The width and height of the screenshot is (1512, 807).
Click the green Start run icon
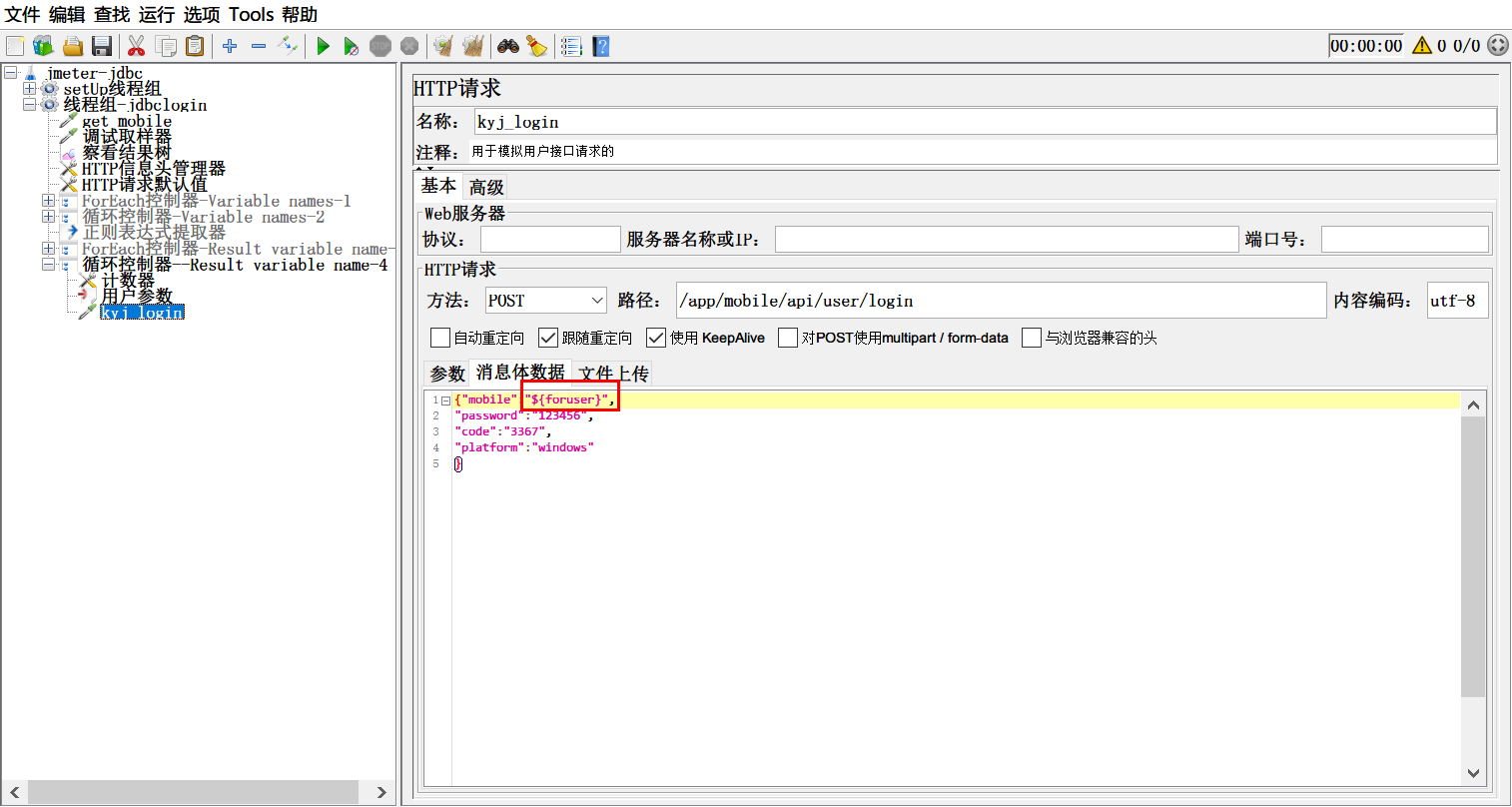(323, 46)
